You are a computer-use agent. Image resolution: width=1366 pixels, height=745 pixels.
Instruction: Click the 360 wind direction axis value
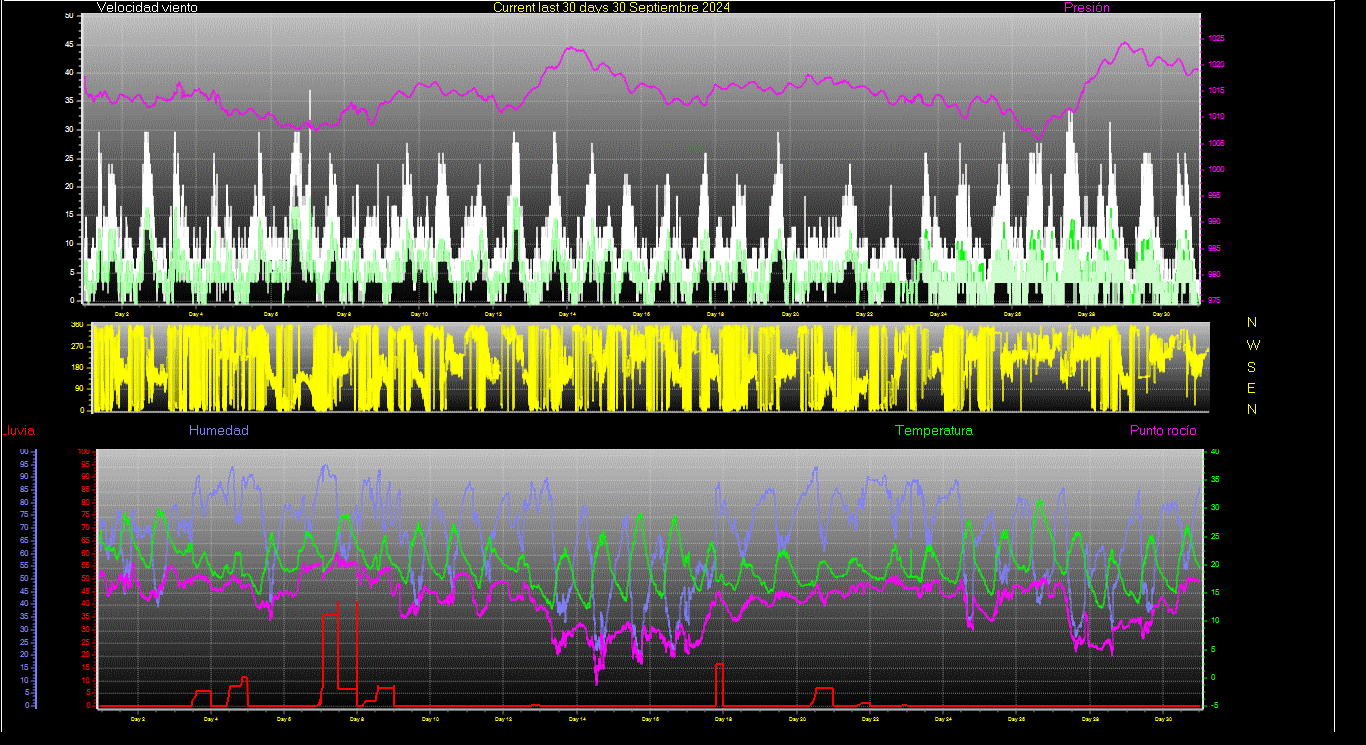[76, 325]
